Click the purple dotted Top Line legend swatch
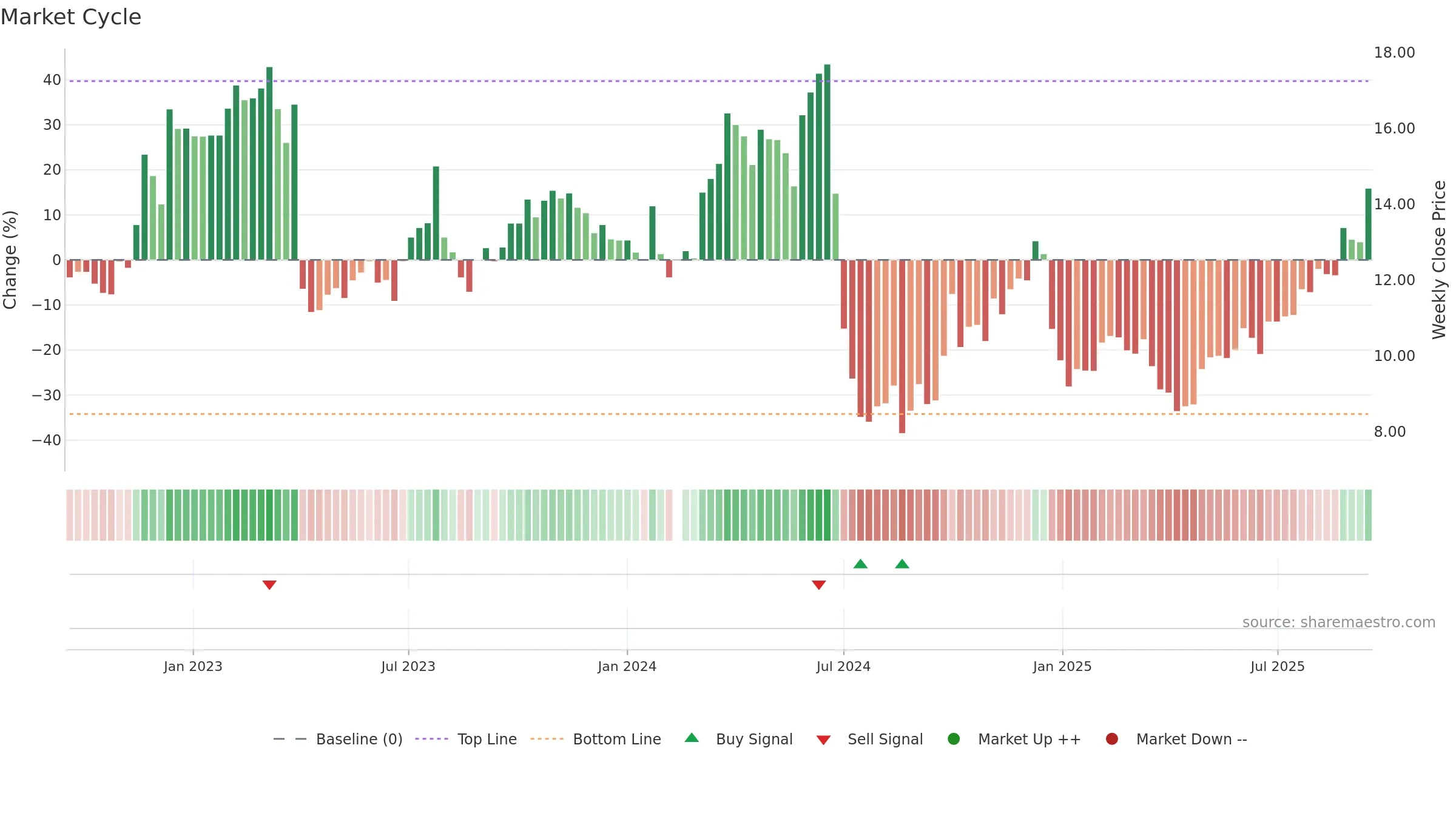Viewport: 1456px width, 819px height. [431, 739]
